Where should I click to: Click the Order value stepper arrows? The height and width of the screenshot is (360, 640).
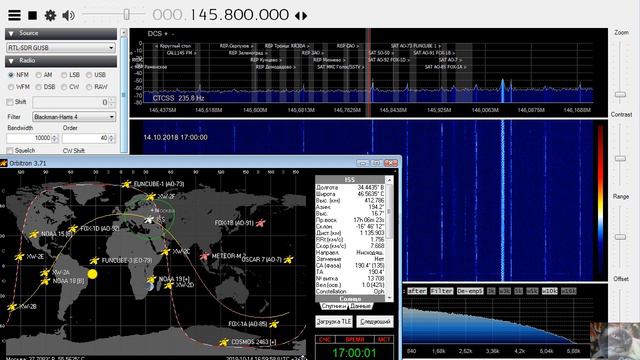tap(111, 138)
